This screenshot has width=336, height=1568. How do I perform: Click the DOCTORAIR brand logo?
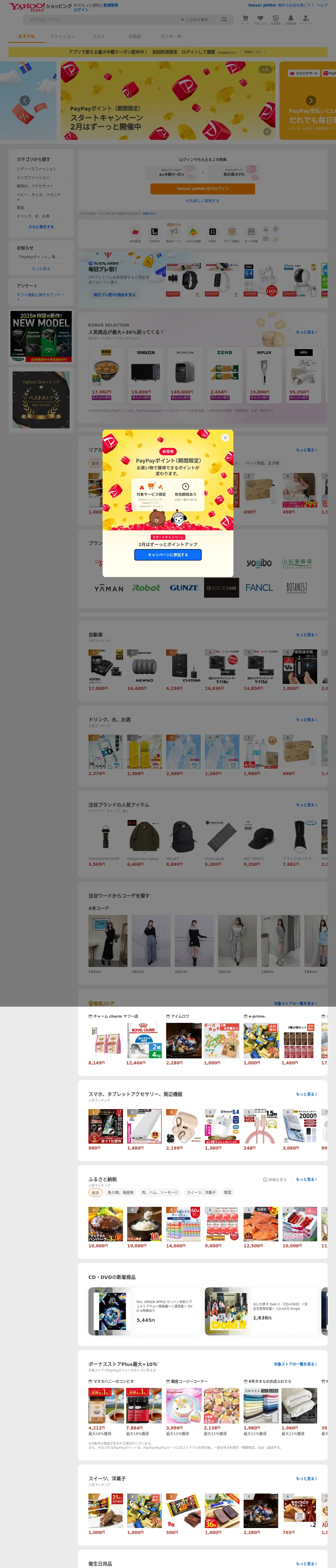[221, 588]
